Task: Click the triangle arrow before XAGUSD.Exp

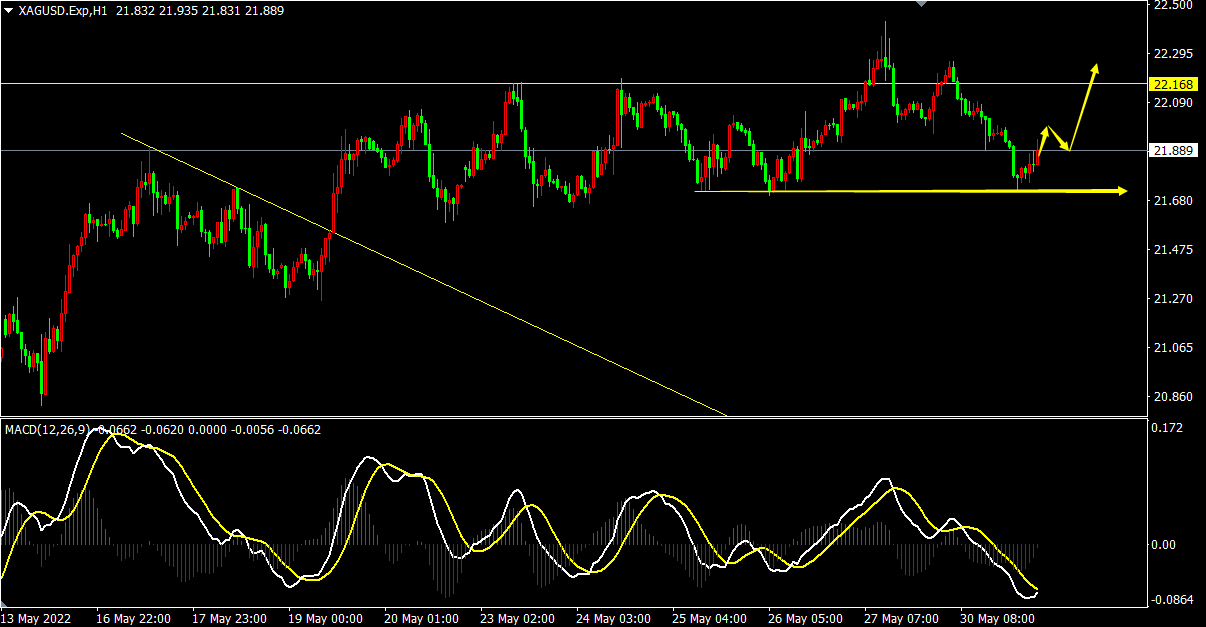Action: click(x=8, y=10)
